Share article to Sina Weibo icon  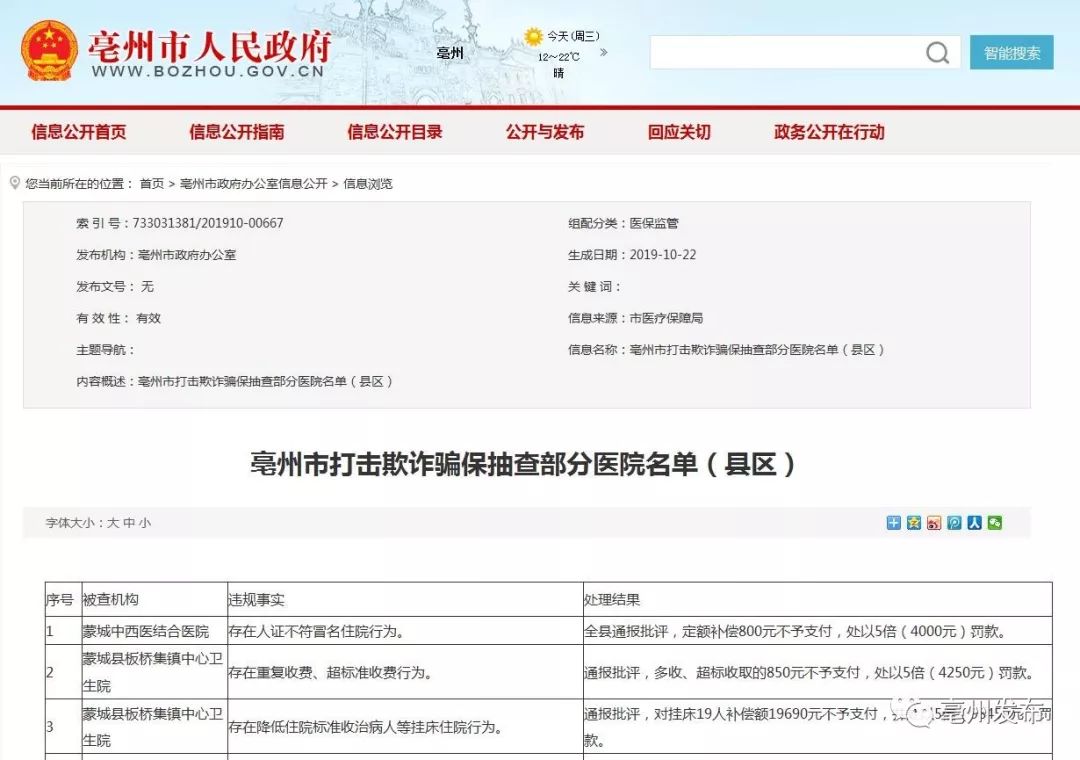point(934,523)
